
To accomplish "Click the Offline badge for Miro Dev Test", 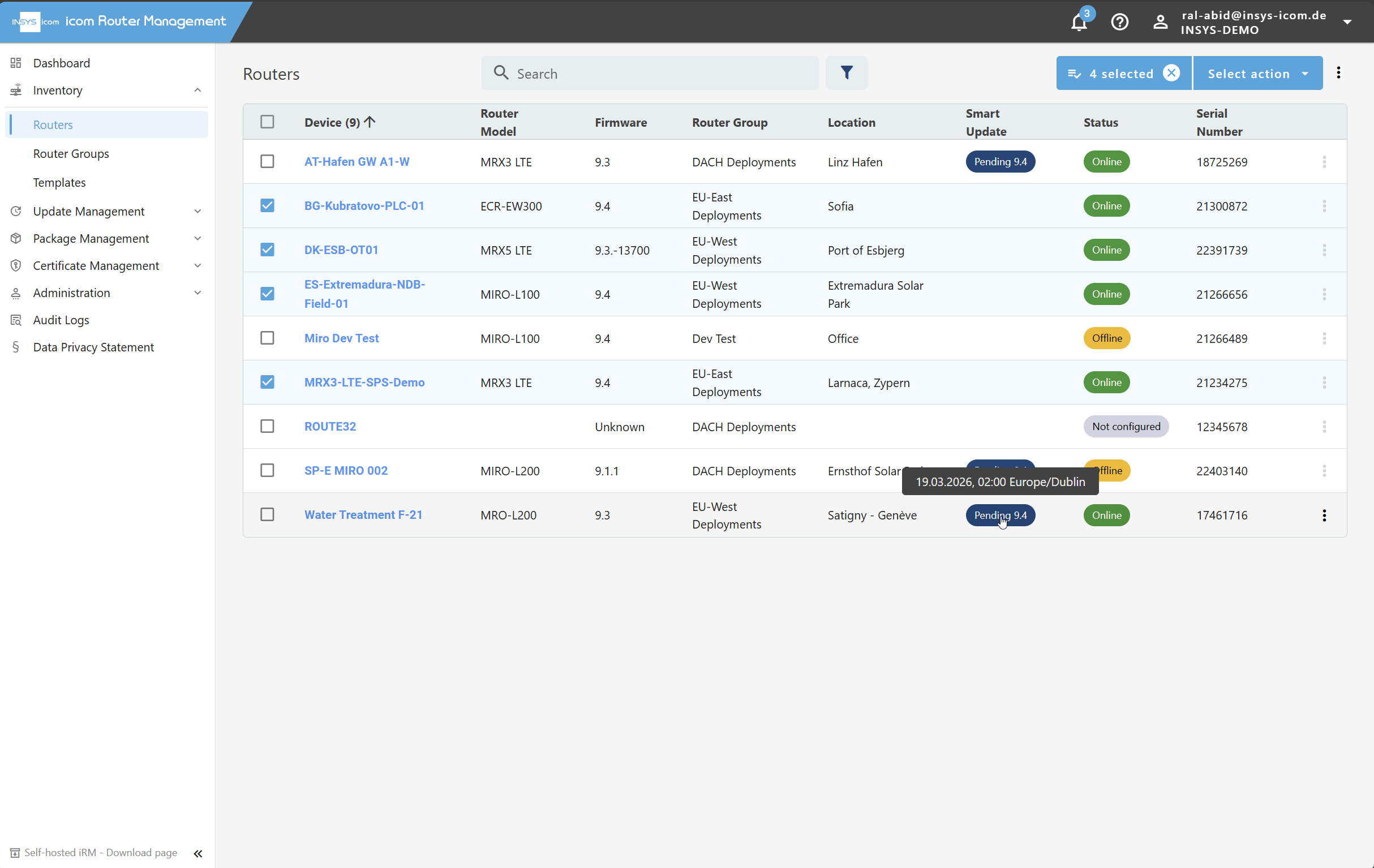I will [x=1107, y=338].
